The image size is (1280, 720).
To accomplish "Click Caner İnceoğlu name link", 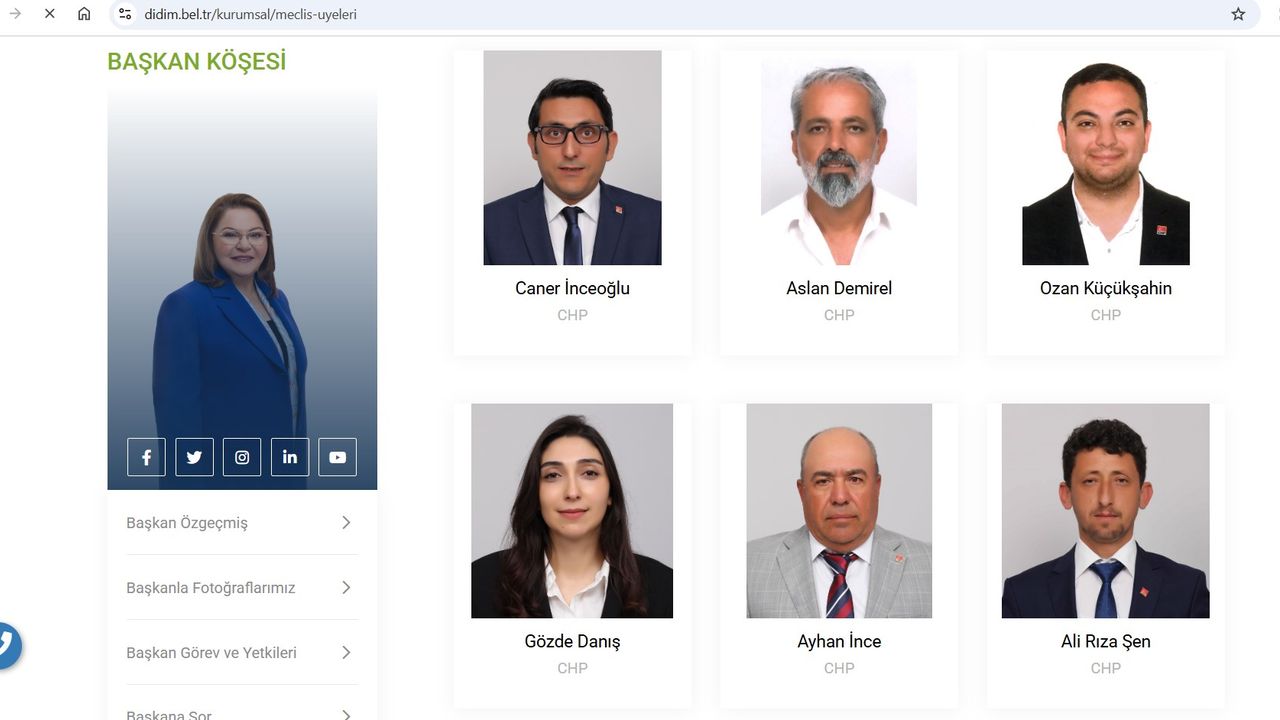I will [x=572, y=288].
